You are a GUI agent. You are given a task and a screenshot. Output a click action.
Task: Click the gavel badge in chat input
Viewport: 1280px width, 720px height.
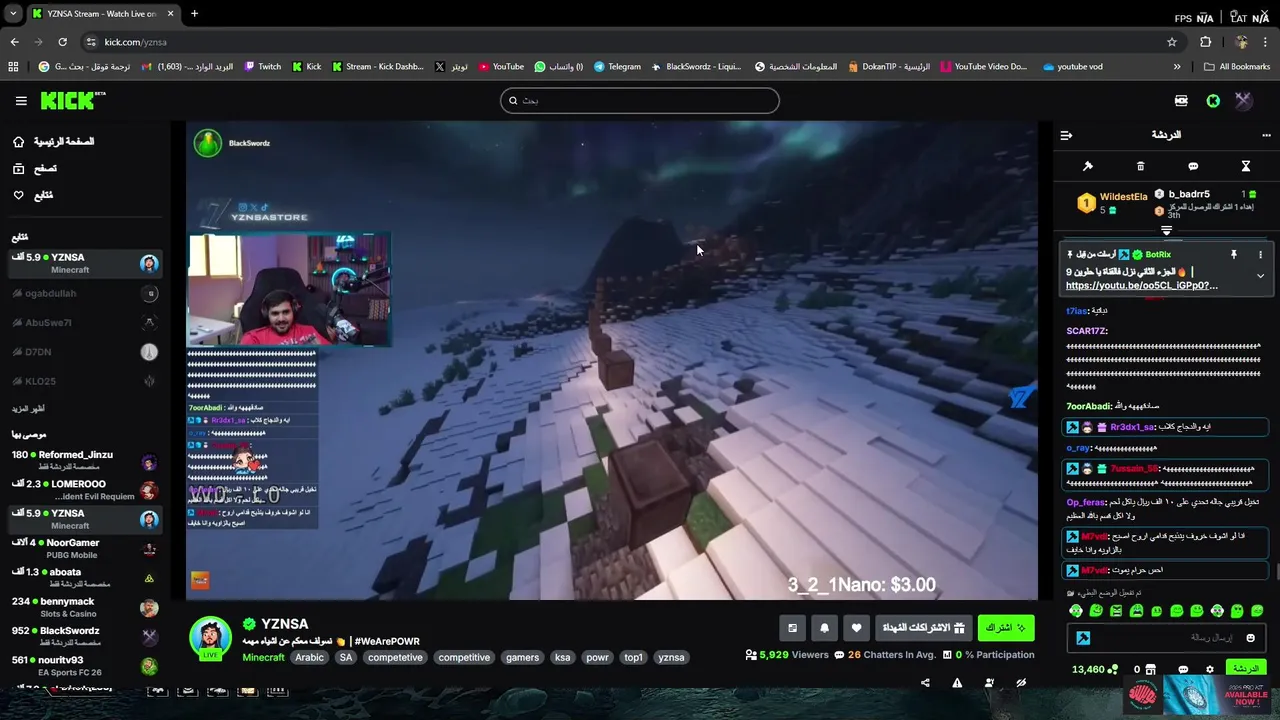click(x=1083, y=638)
